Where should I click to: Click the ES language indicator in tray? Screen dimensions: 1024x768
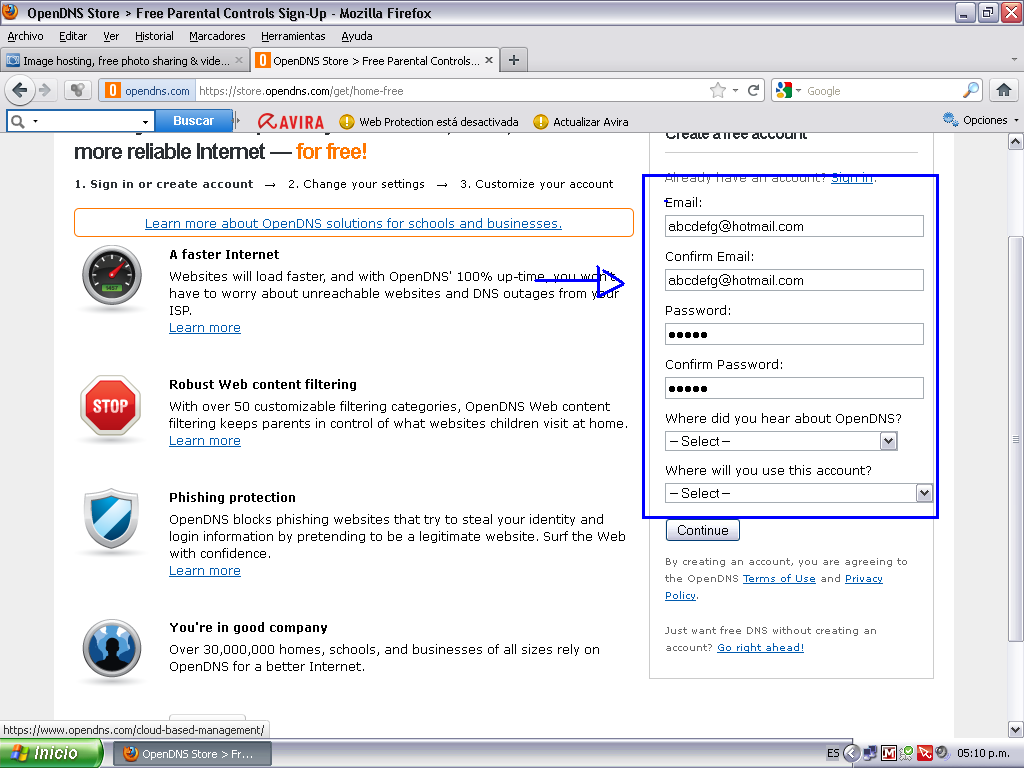(x=833, y=753)
